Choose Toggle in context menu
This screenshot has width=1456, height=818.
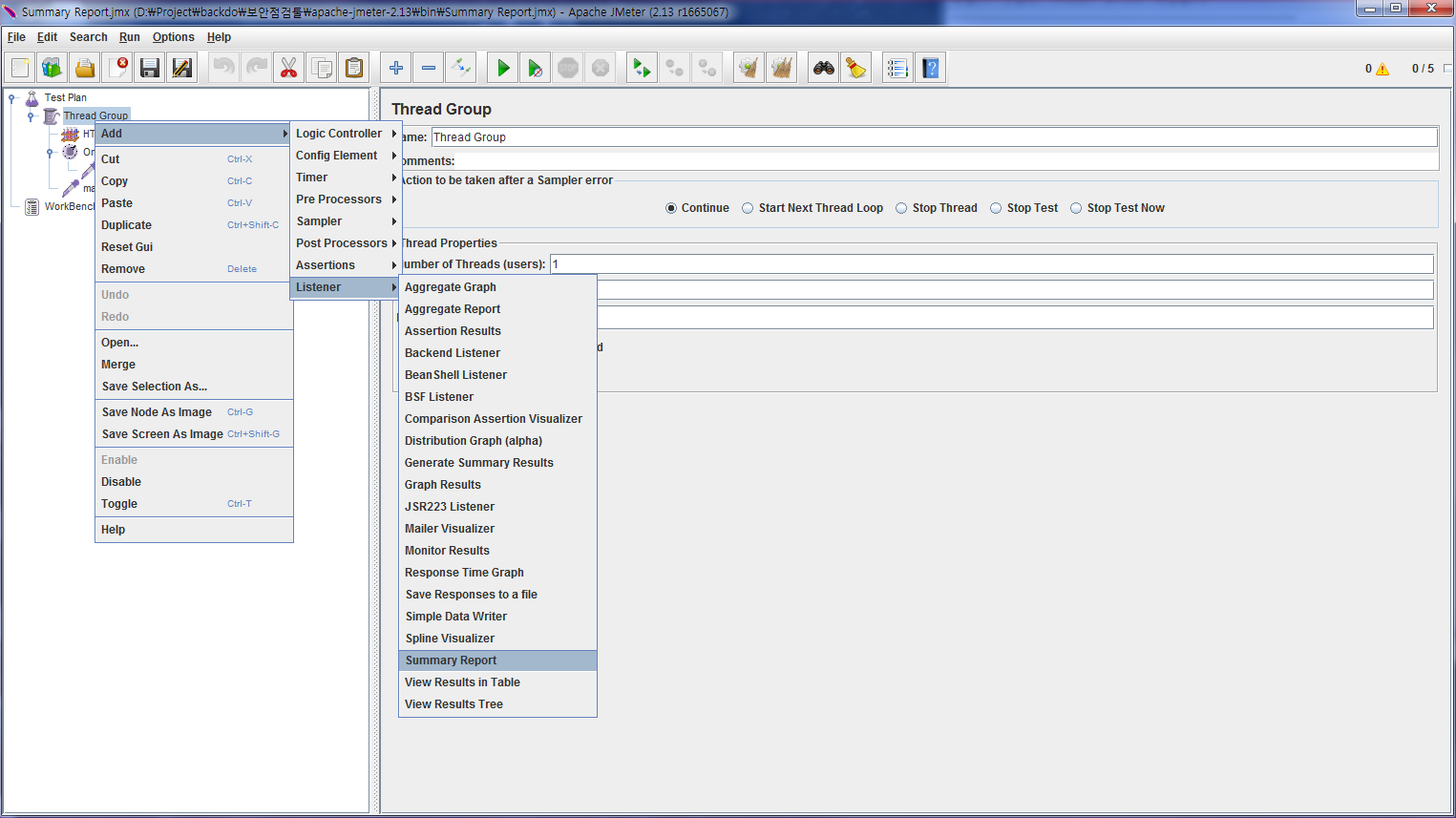[194, 504]
